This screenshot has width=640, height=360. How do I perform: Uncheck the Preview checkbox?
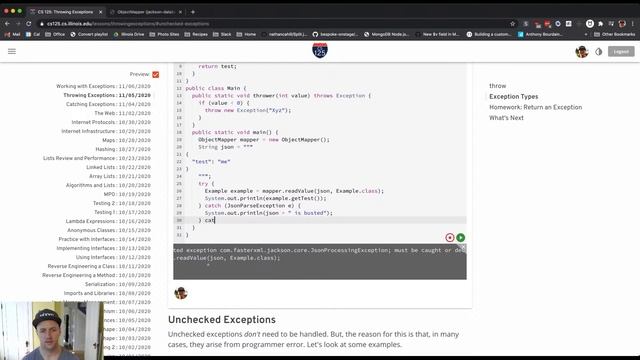pyautogui.click(x=156, y=74)
